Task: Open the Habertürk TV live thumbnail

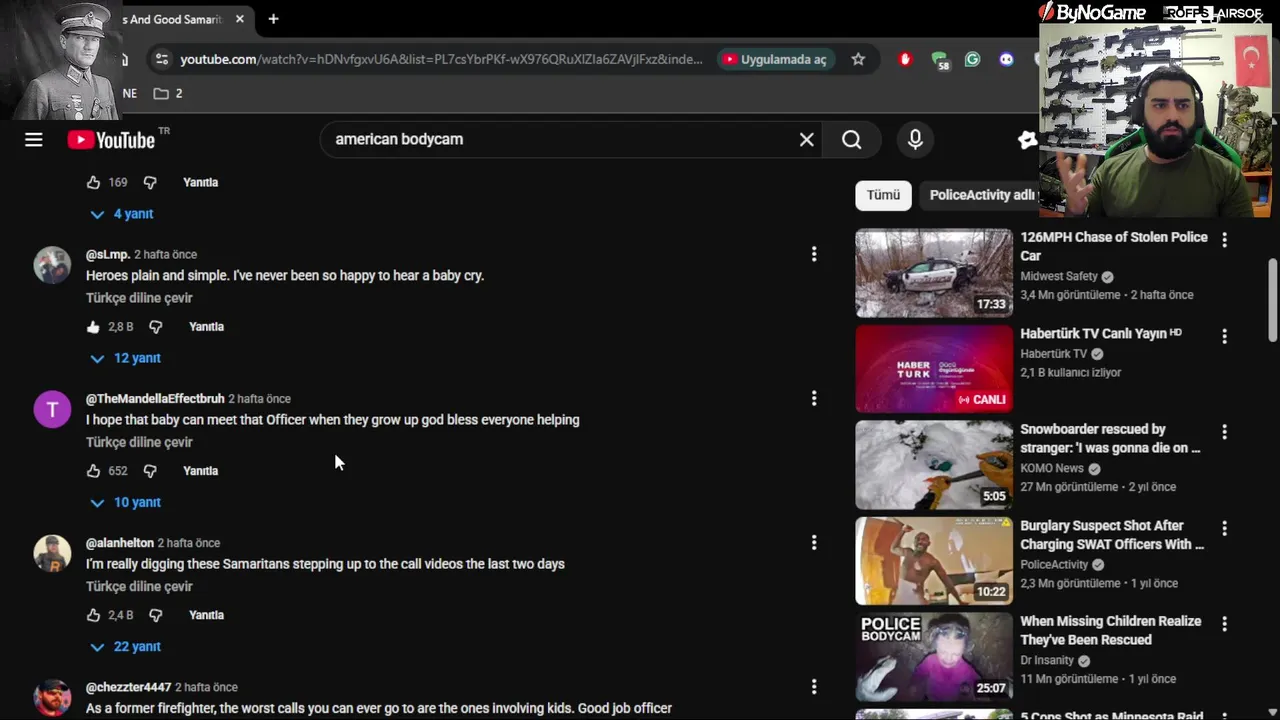Action: click(934, 369)
